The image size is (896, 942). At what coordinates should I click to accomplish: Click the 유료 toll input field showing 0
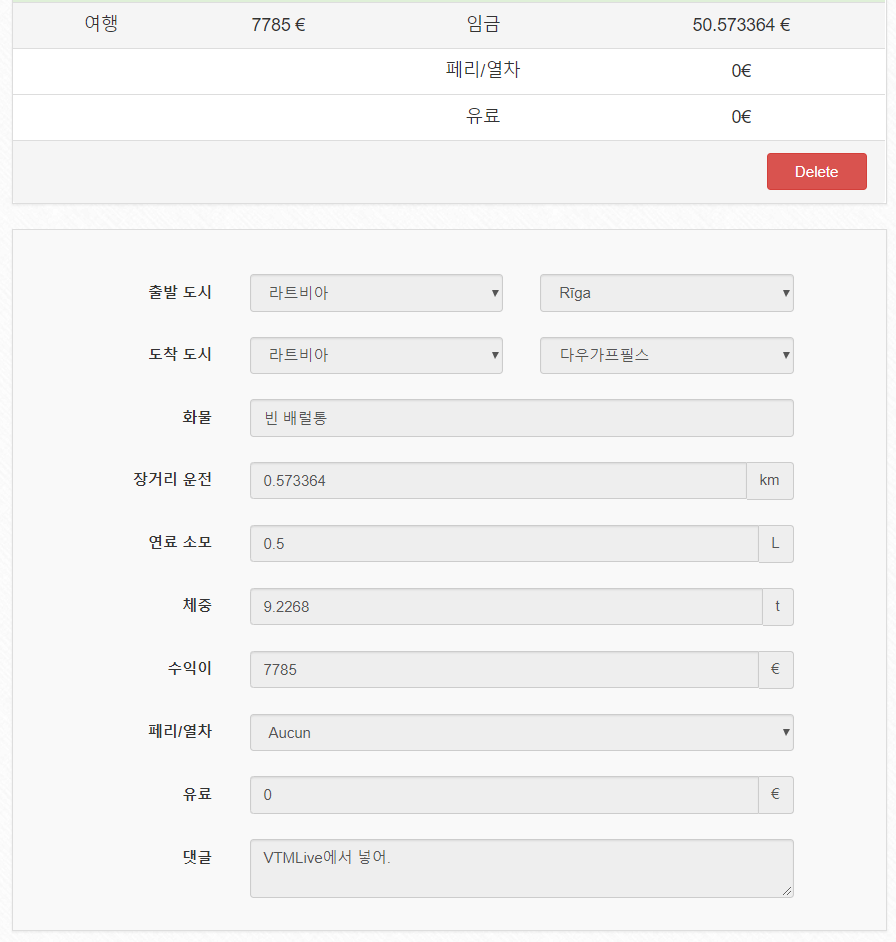[x=504, y=795]
